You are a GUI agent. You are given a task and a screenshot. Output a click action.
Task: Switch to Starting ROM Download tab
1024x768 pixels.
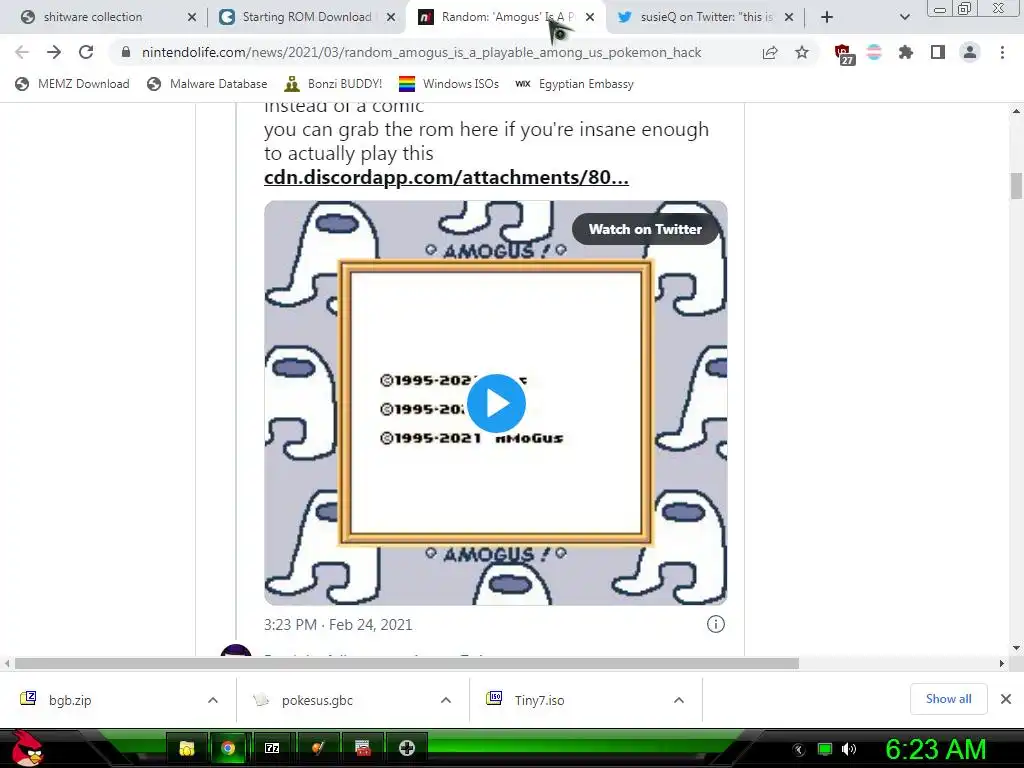(x=306, y=17)
